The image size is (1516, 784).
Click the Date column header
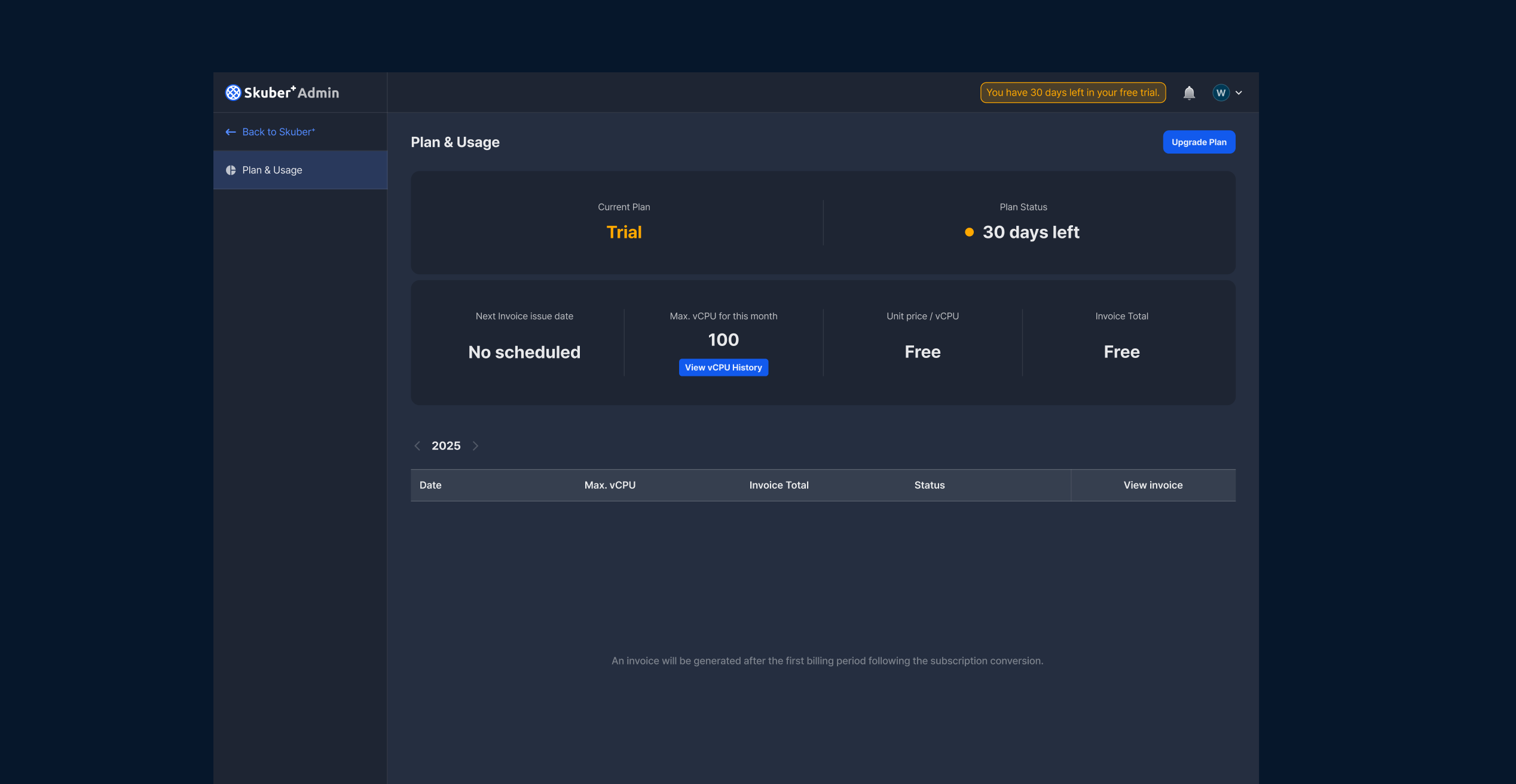(x=430, y=485)
